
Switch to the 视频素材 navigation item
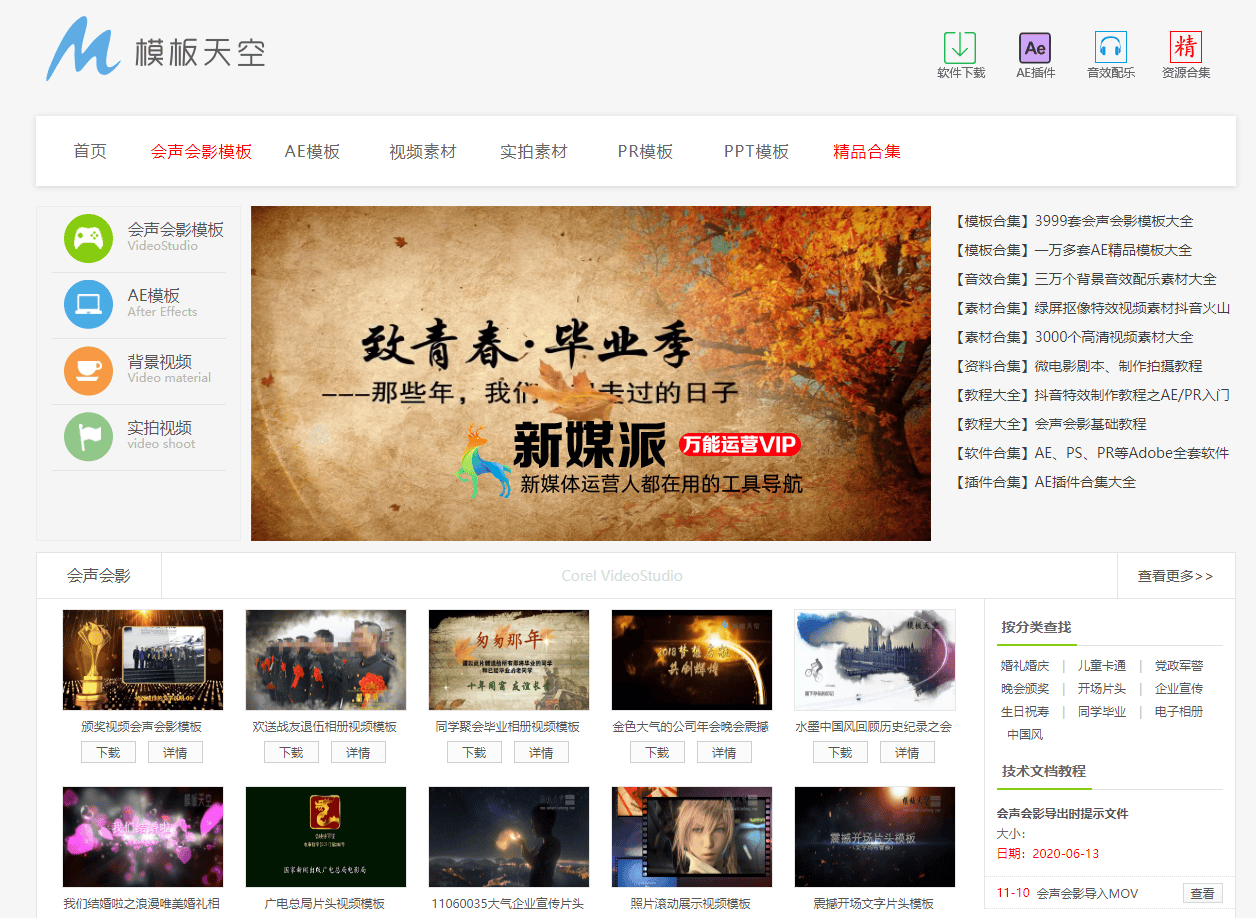point(422,152)
